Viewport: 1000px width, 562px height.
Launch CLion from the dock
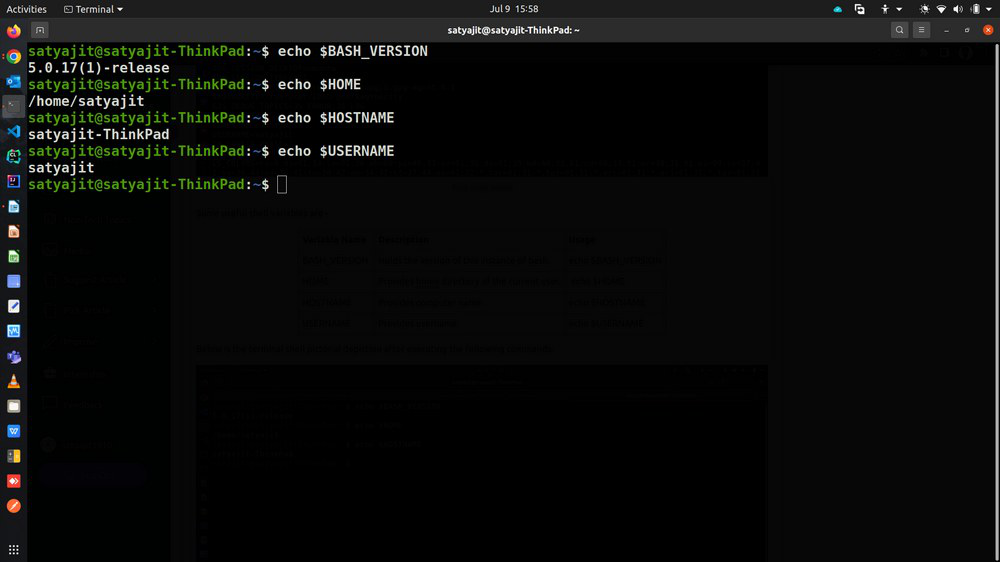tap(14, 157)
